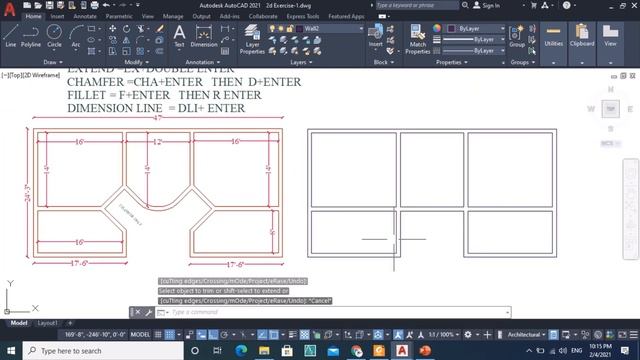Open the Express Tools ribbon tab
This screenshot has height=360, width=640.
[x=303, y=16]
